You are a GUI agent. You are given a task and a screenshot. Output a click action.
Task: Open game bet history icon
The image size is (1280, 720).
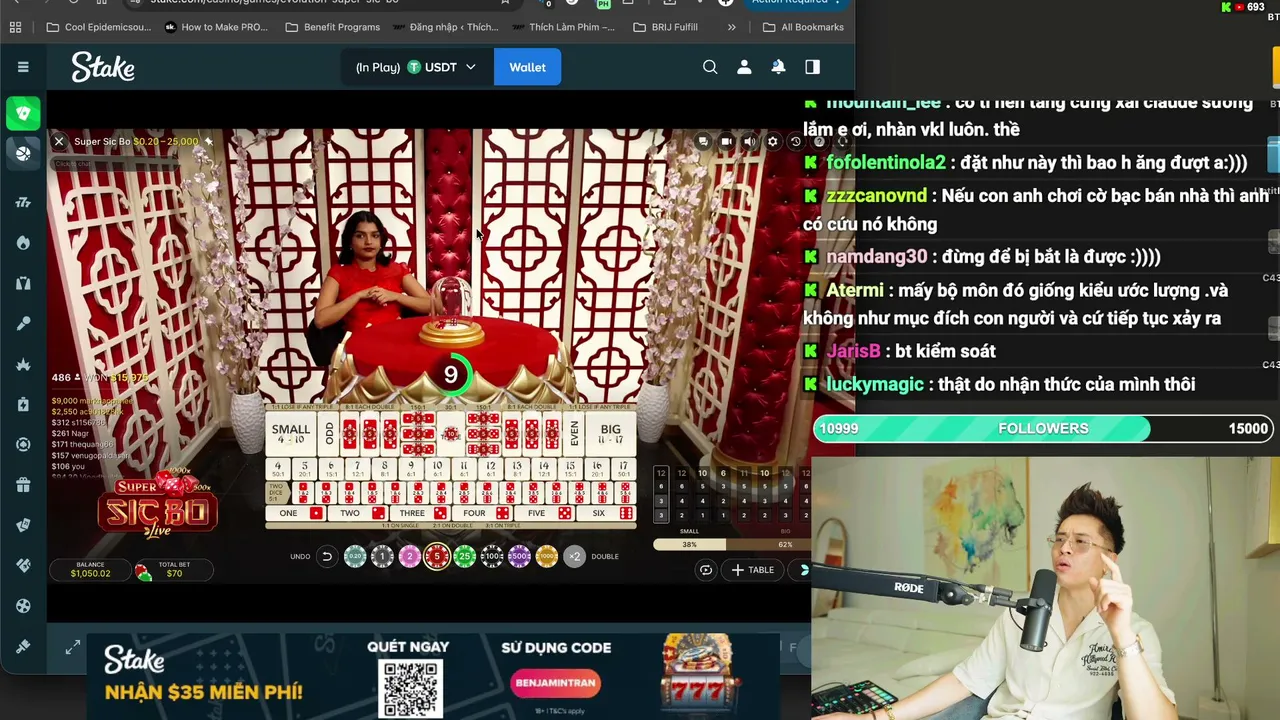(795, 142)
